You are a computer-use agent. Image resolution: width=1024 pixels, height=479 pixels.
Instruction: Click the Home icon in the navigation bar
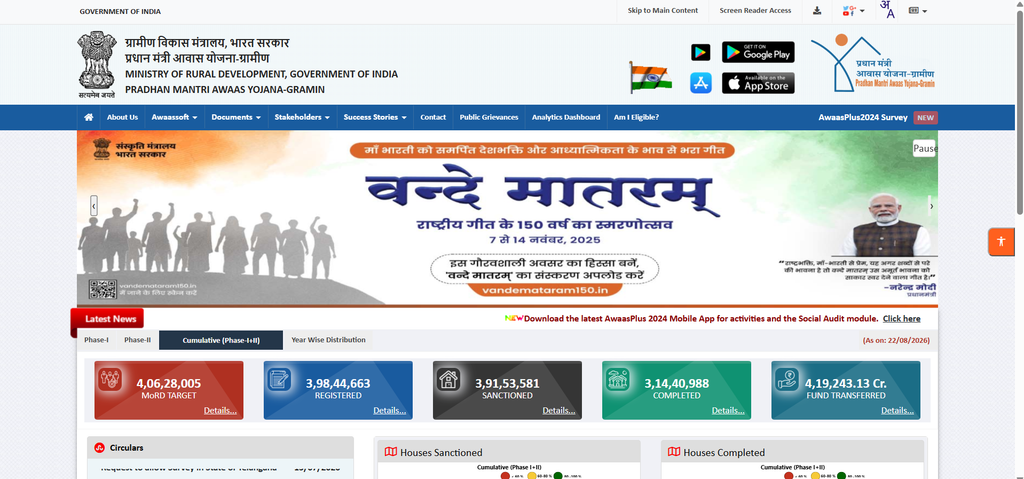click(89, 118)
